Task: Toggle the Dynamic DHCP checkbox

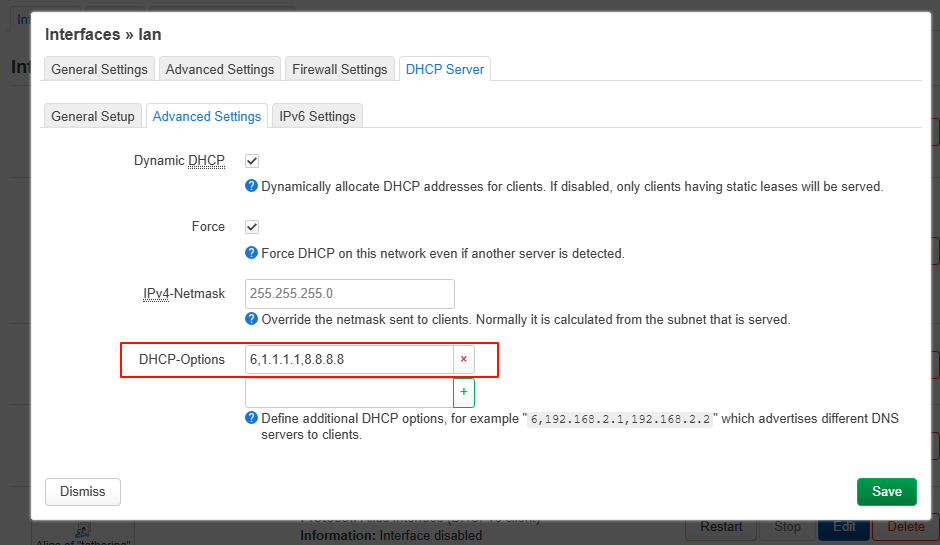Action: (x=252, y=161)
